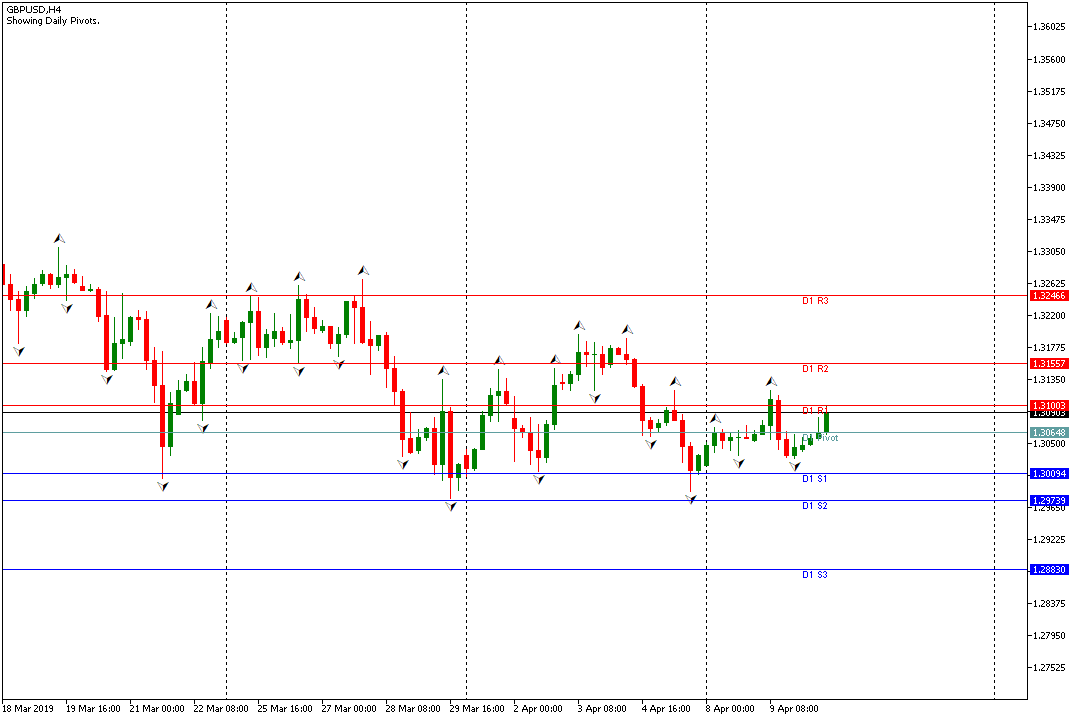Click the down fractal arrow below the 29 Mar low
This screenshot has height=720, width=1080.
click(x=451, y=507)
